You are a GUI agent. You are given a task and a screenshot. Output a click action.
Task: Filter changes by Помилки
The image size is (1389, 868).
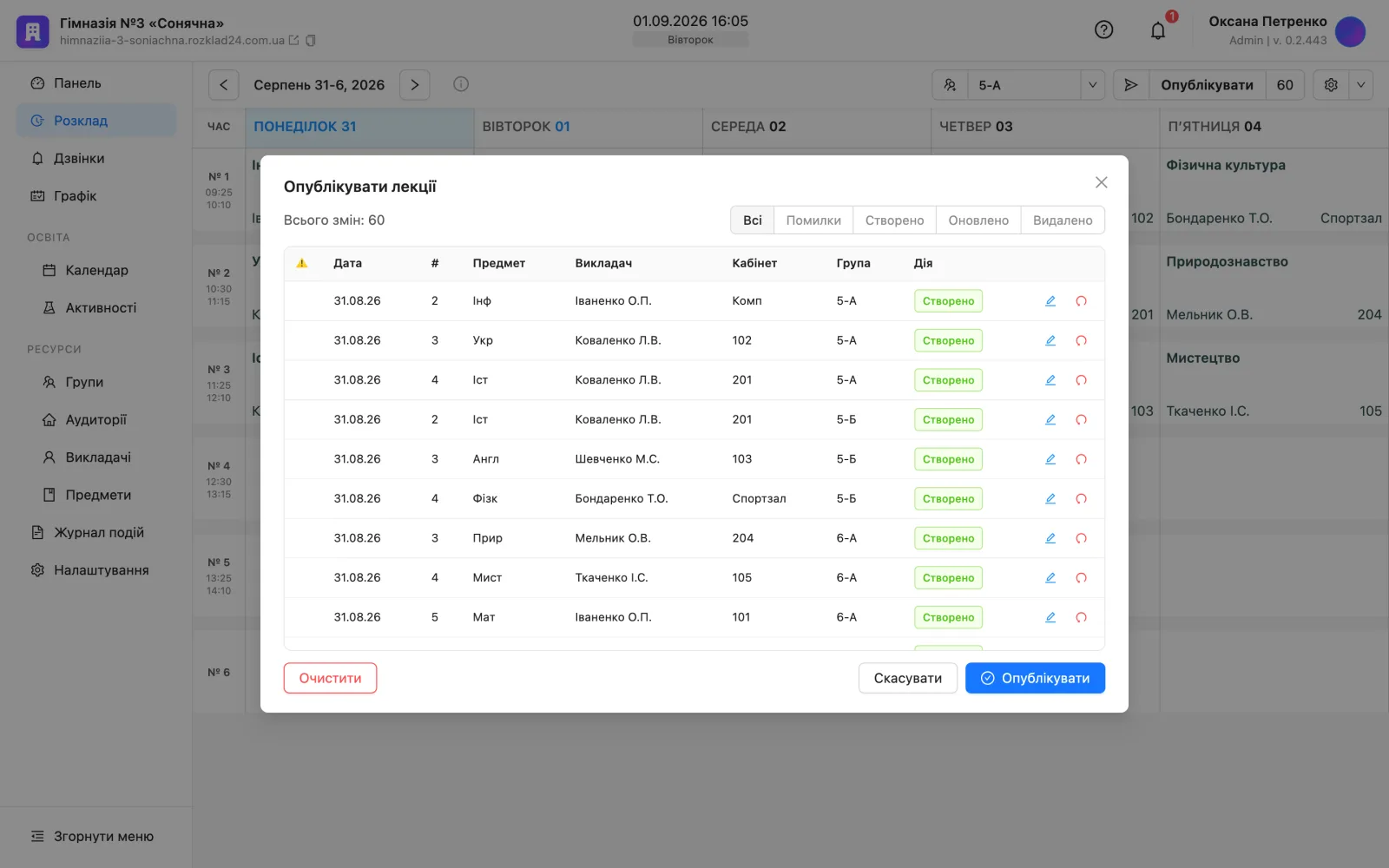pyautogui.click(x=813, y=220)
